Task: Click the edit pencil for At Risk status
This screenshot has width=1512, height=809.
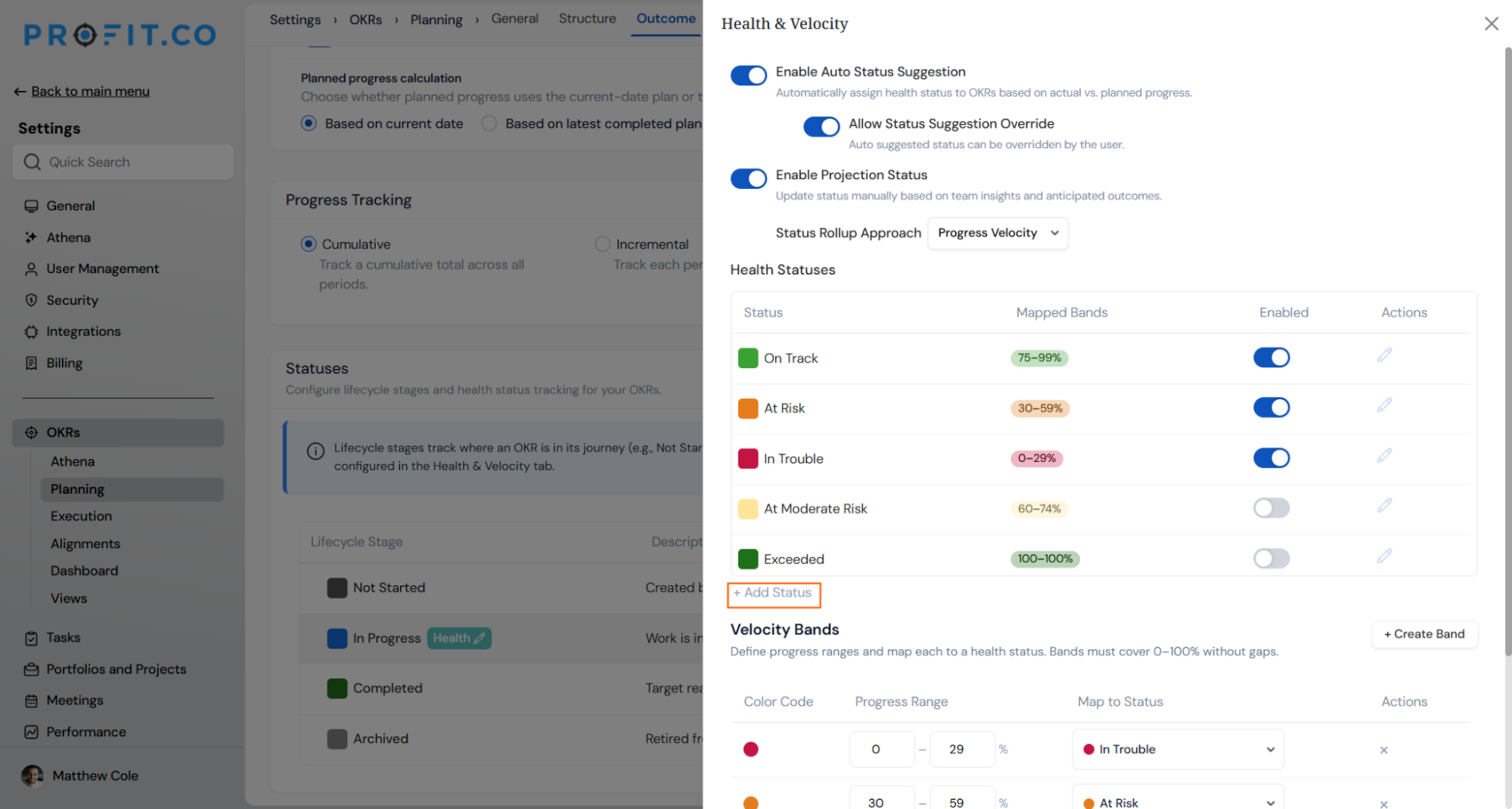Action: 1384,405
